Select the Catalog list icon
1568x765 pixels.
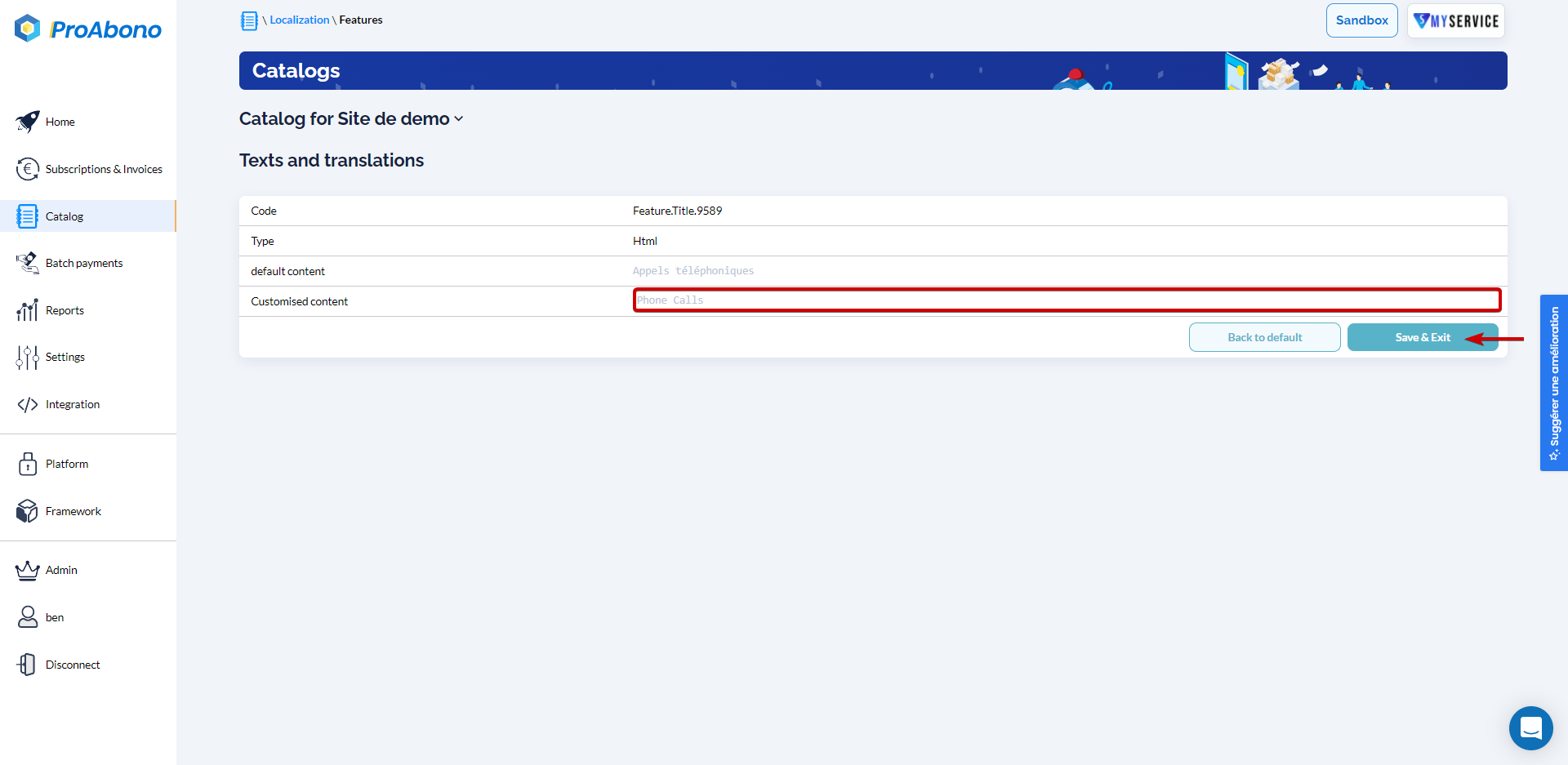tap(27, 216)
